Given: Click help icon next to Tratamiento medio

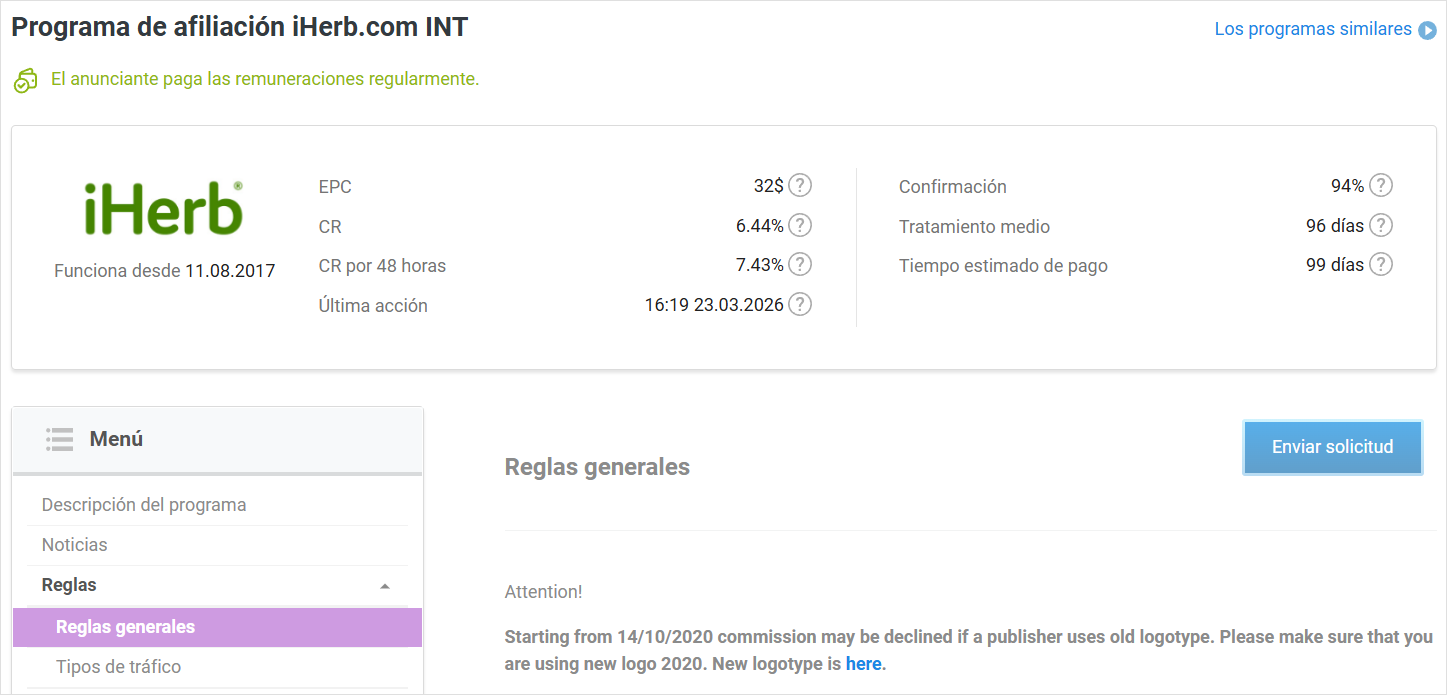Looking at the screenshot, I should click(1380, 225).
